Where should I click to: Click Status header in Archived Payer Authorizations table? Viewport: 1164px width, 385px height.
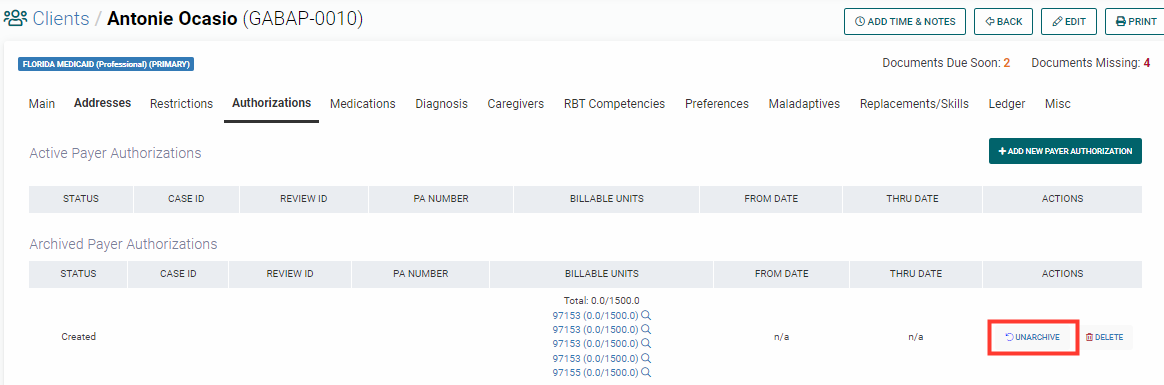click(78, 274)
